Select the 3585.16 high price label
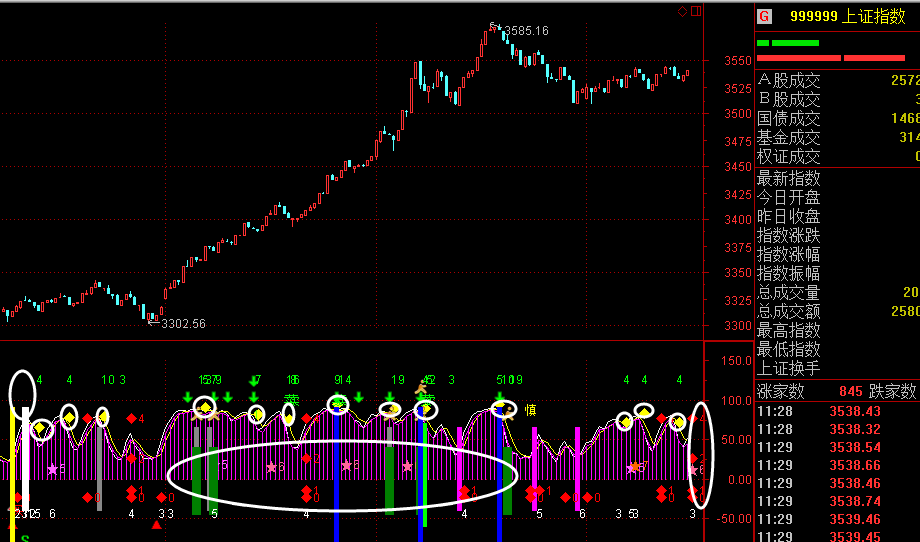The image size is (920, 542). pos(526,31)
